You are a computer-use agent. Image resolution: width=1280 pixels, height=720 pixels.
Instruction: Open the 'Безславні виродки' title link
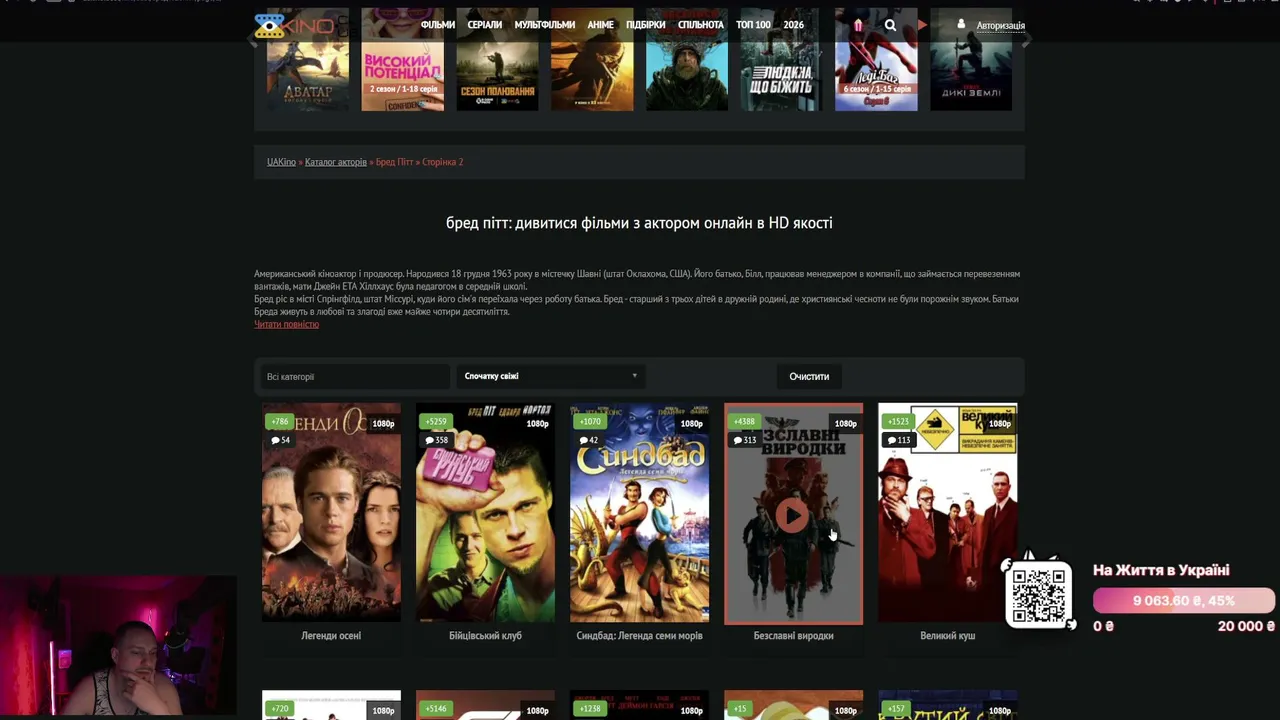[x=793, y=635]
